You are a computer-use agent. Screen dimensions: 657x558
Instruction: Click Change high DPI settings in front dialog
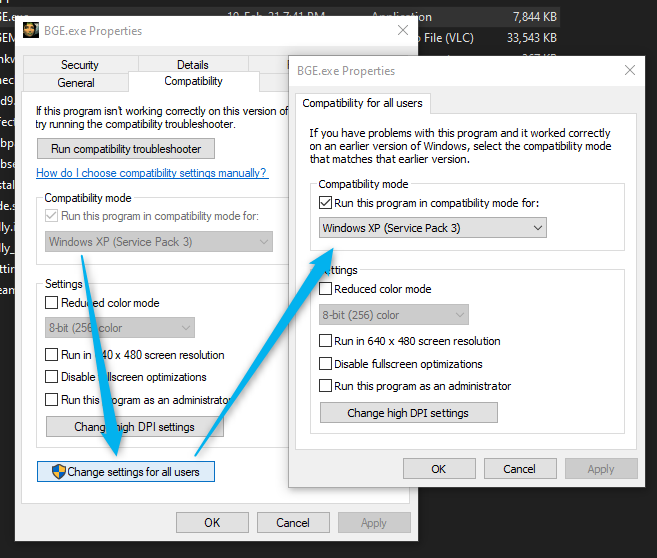(409, 413)
